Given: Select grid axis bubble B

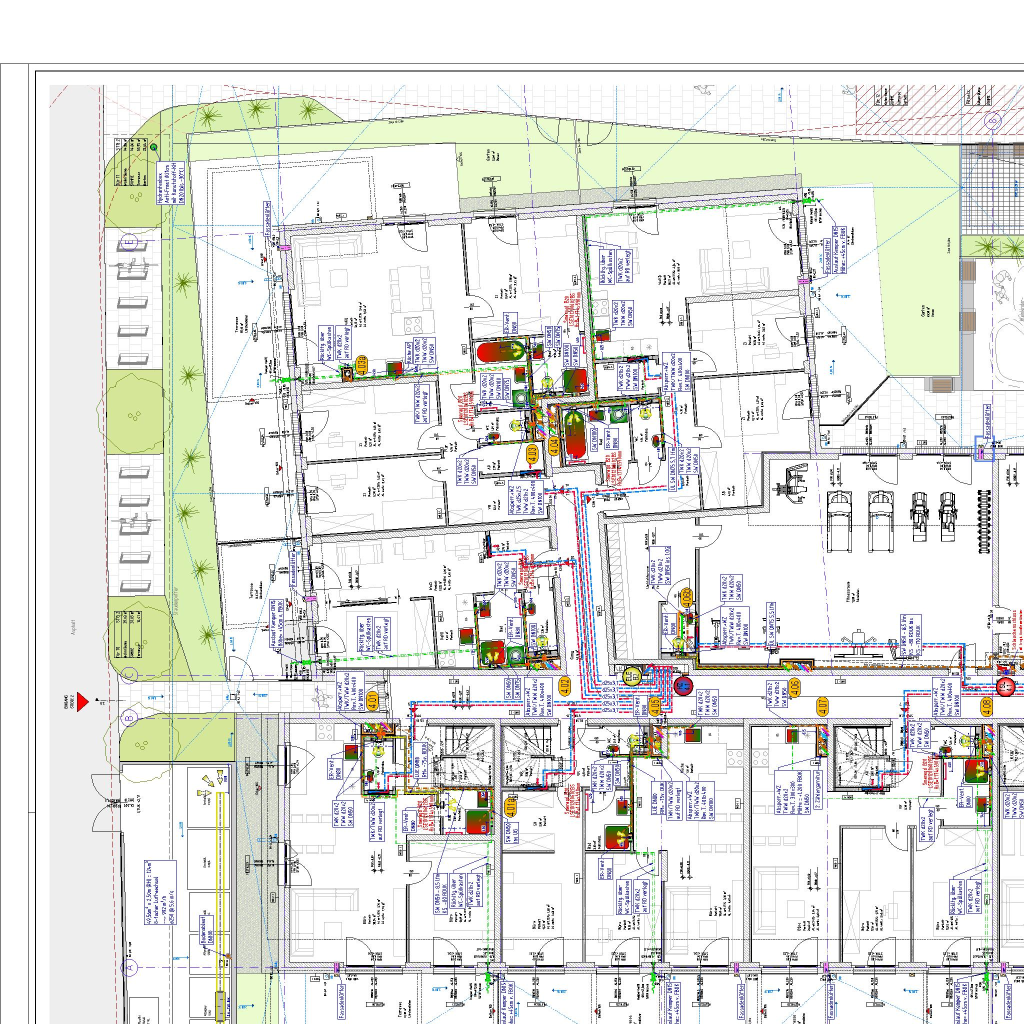Looking at the screenshot, I should pyautogui.click(x=129, y=718).
